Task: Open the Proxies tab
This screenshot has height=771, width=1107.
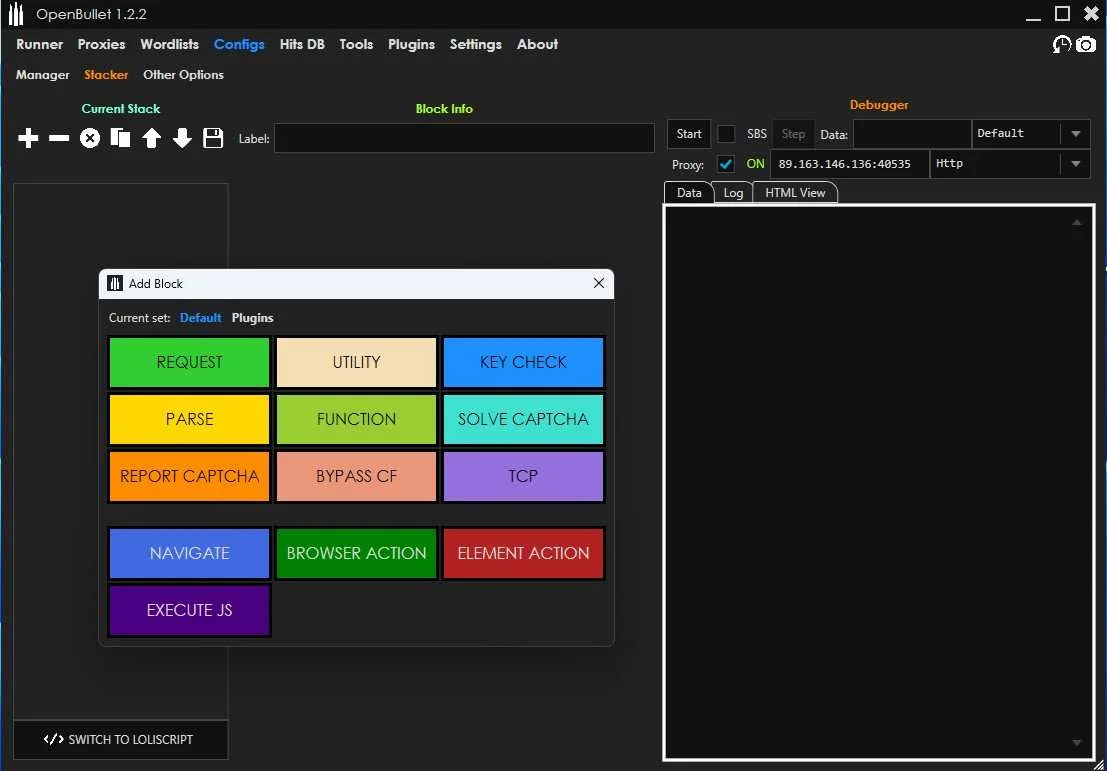Action: pos(102,44)
